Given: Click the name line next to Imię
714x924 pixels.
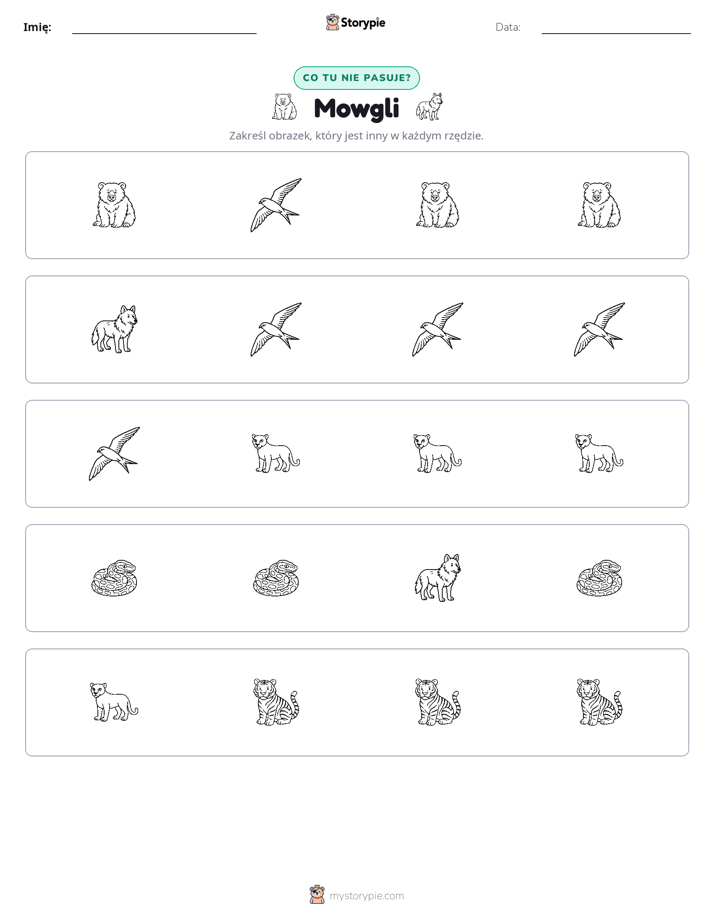Looking at the screenshot, I should (x=164, y=29).
